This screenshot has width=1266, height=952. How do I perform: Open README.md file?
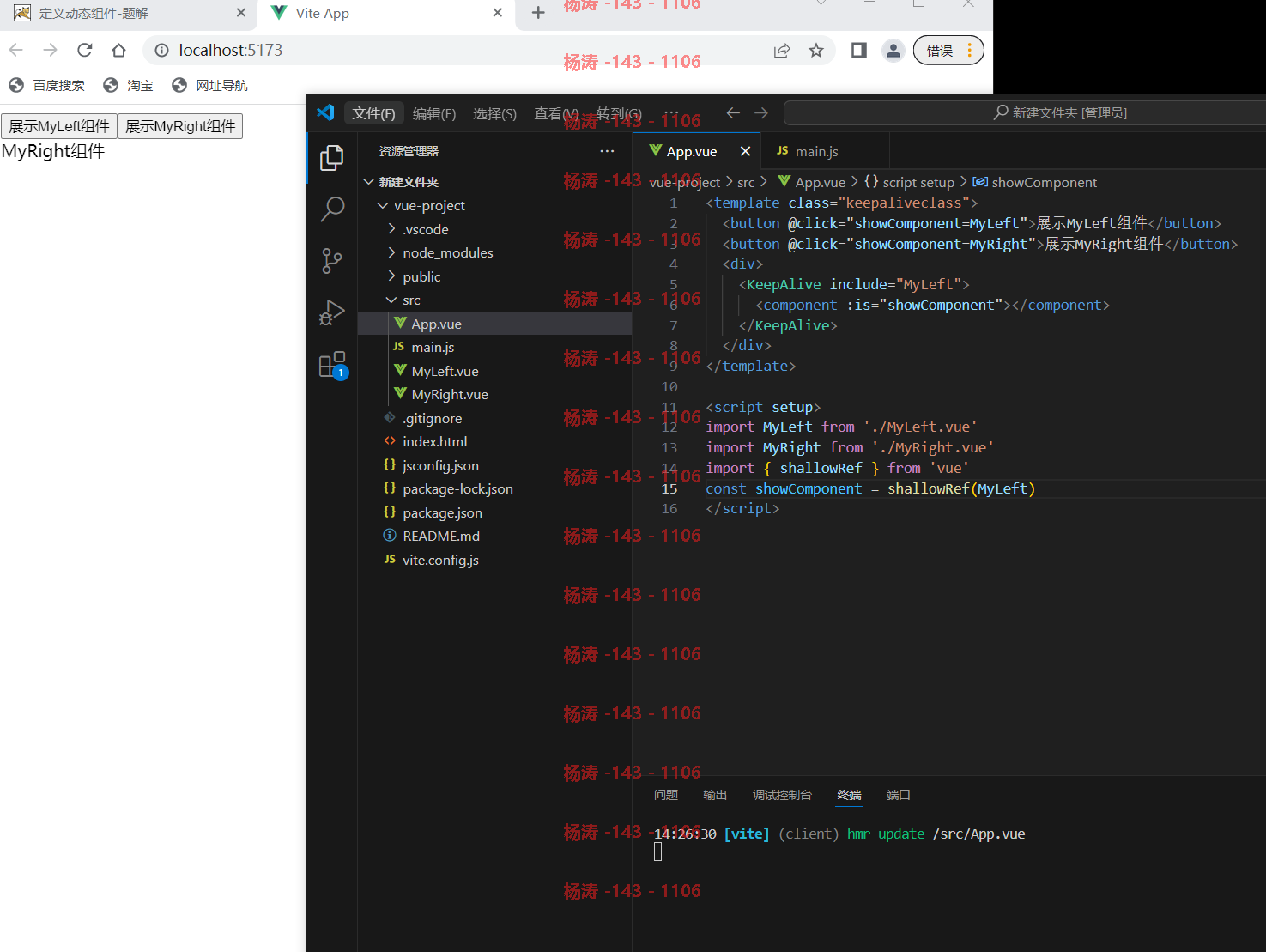pyautogui.click(x=494, y=537)
